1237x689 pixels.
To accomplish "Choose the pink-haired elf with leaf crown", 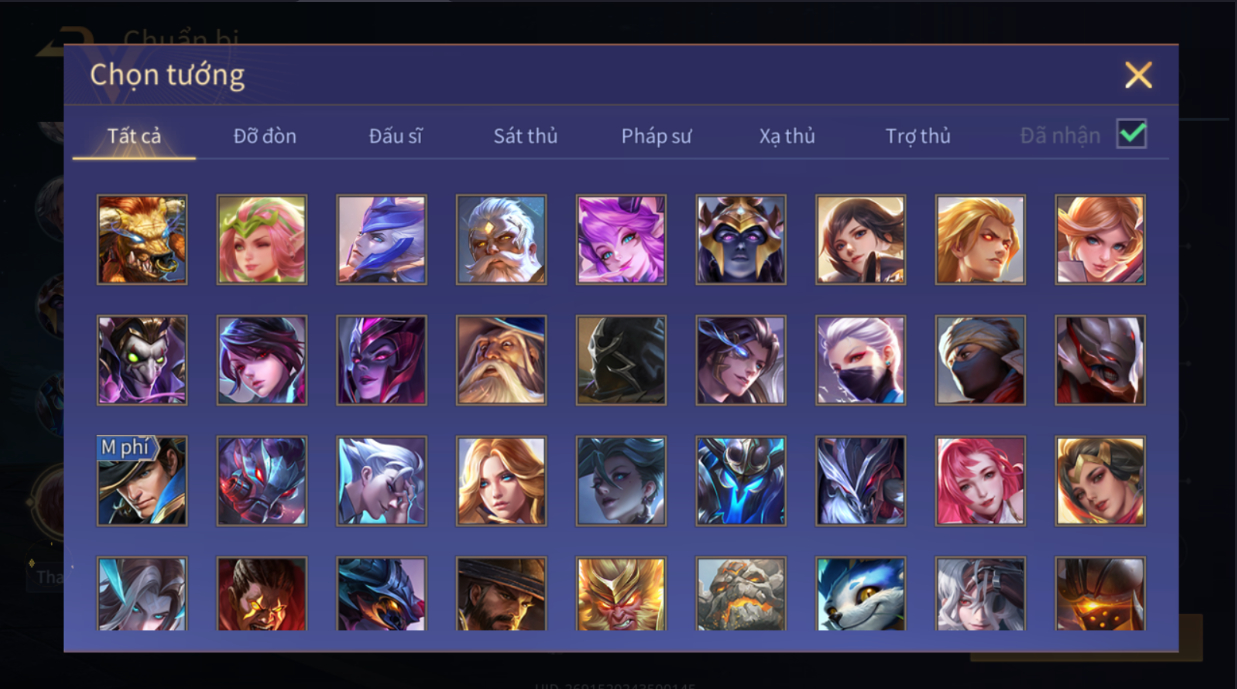I will pos(262,240).
